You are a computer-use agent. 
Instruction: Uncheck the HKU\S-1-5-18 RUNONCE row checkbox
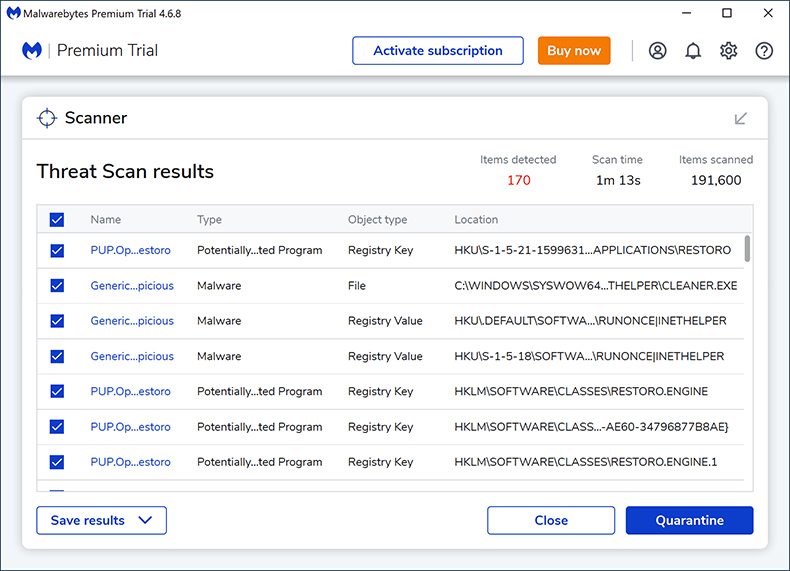click(57, 356)
